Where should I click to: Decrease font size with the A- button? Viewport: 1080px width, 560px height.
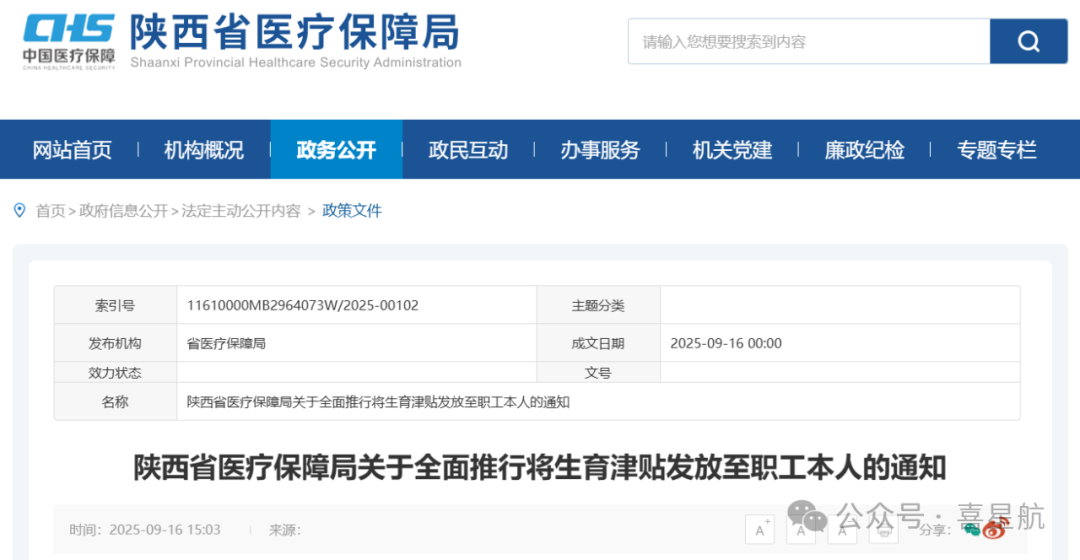pos(842,530)
